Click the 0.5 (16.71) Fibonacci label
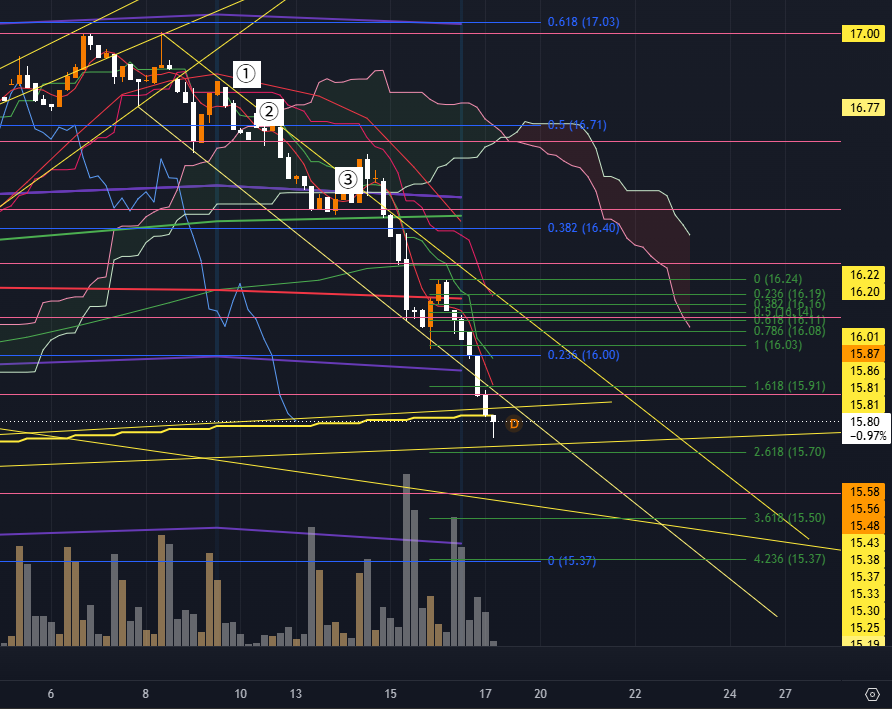 click(x=577, y=125)
